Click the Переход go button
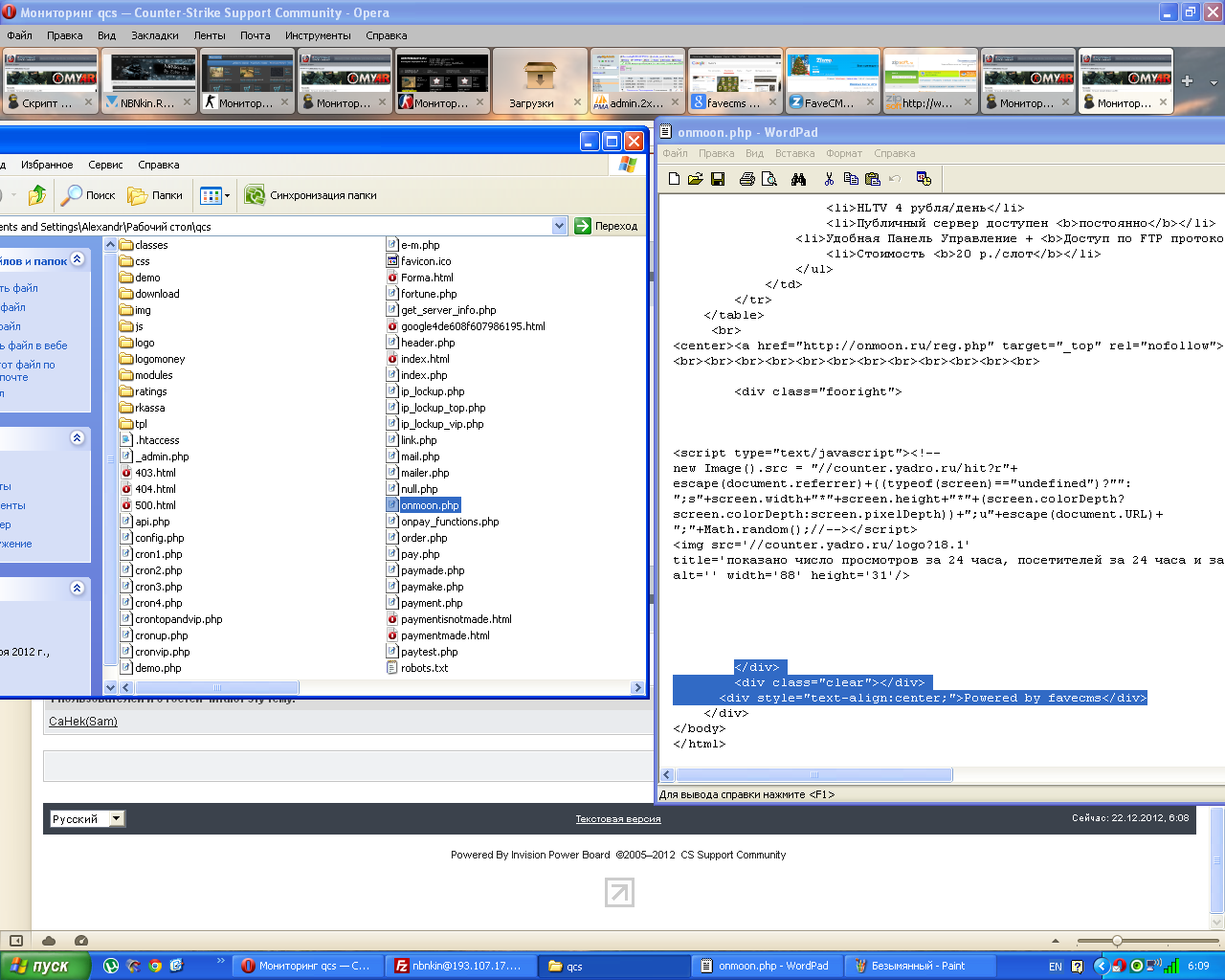 (x=607, y=226)
